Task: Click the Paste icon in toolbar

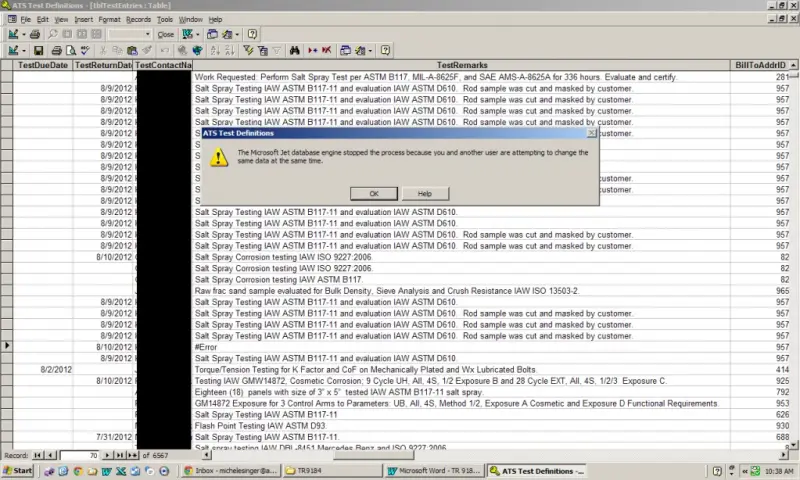Action: click(132, 50)
